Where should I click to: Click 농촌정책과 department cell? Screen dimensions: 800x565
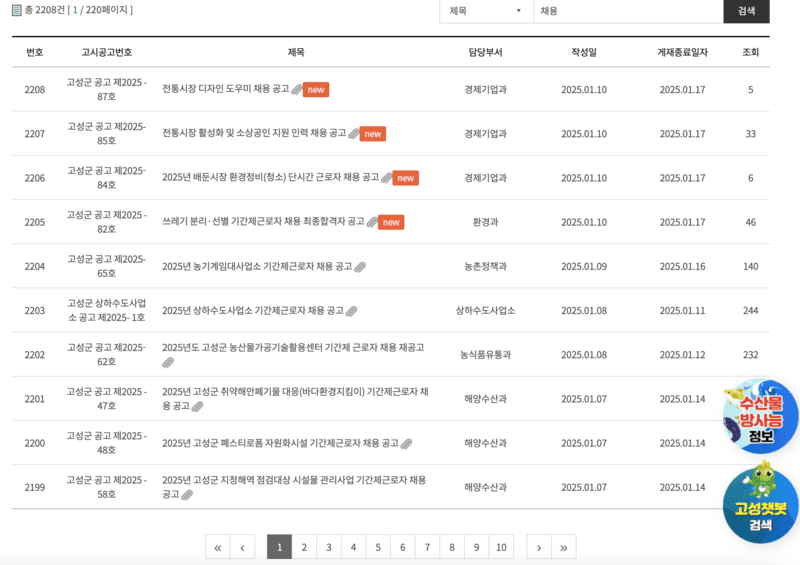(x=485, y=266)
